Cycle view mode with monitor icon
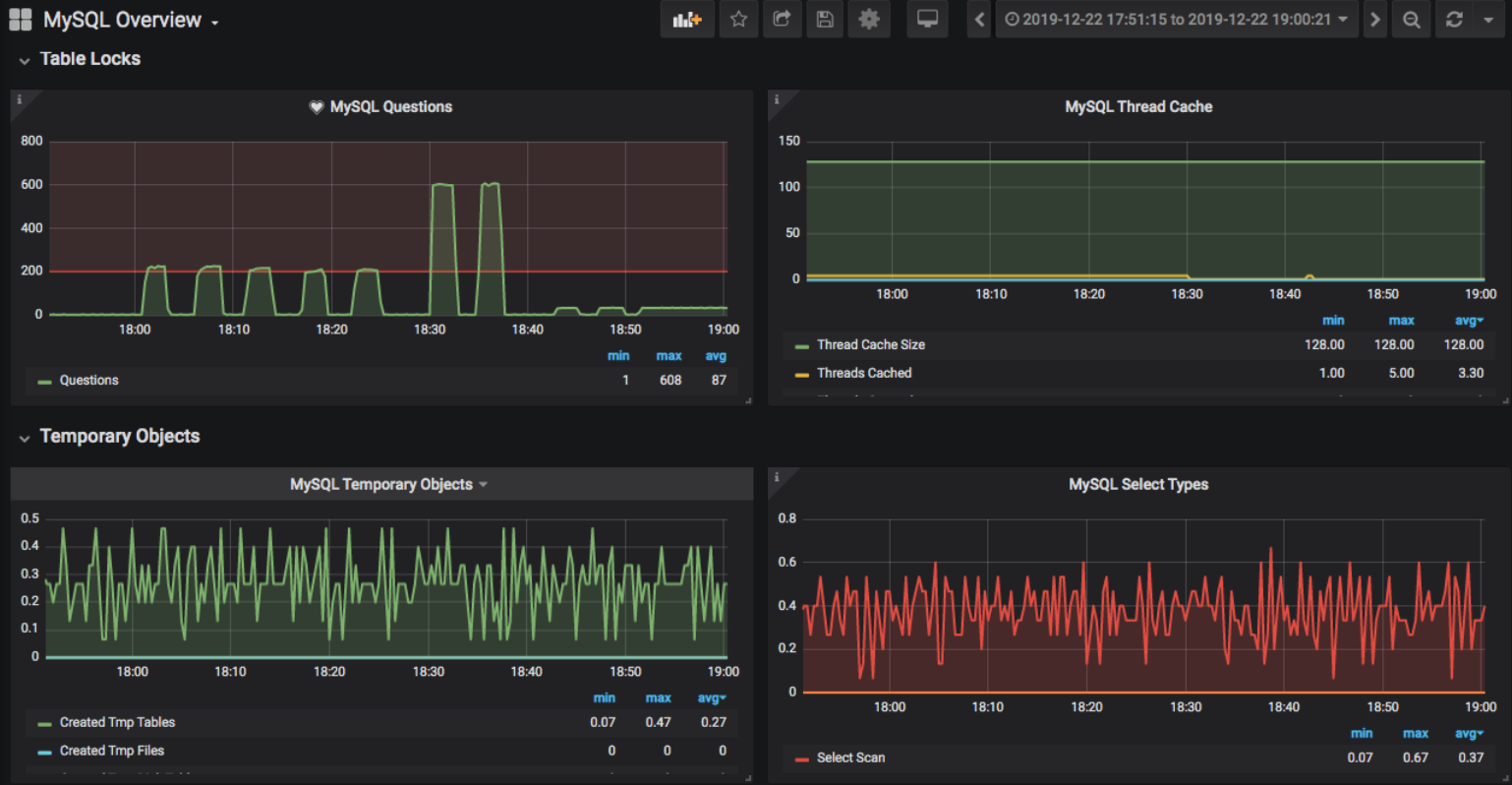The height and width of the screenshot is (785, 1512). coord(927,20)
